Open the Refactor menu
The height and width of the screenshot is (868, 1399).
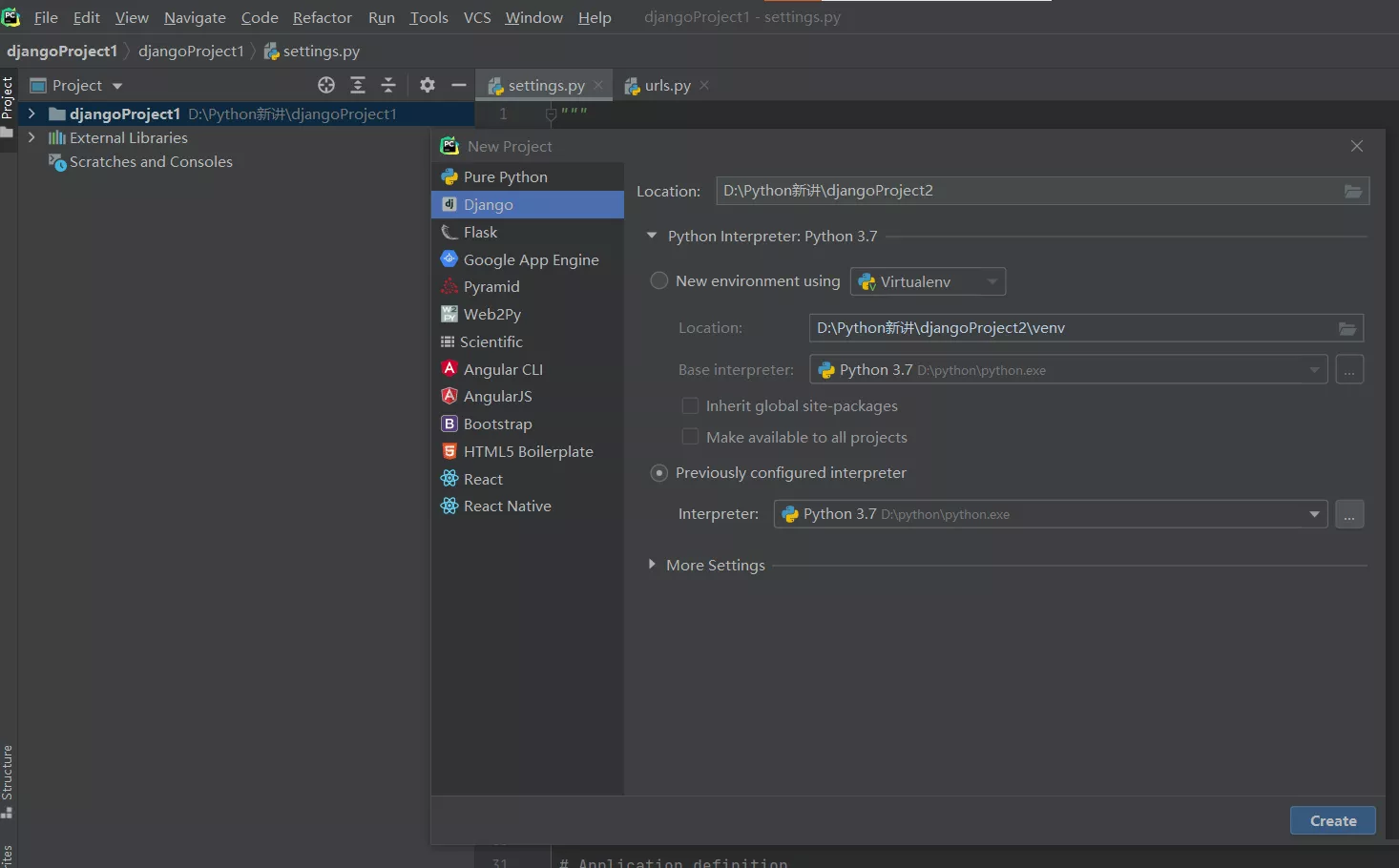[x=323, y=17]
